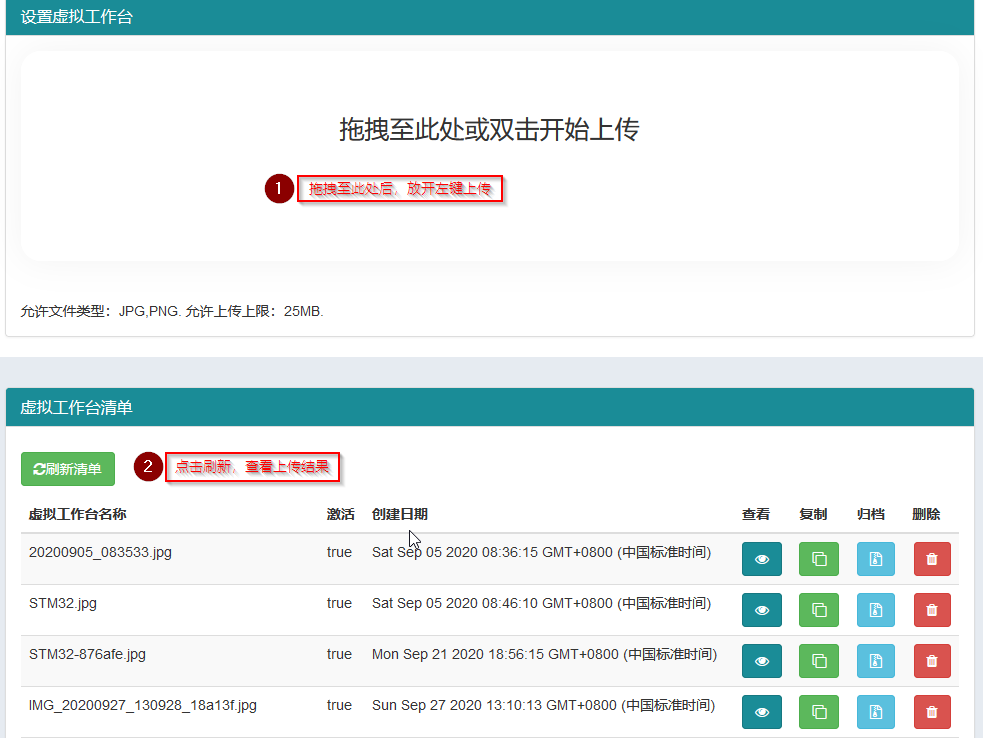The image size is (983, 738).
Task: Delete 20200905_083533.jpg using red delete icon
Action: click(x=931, y=559)
